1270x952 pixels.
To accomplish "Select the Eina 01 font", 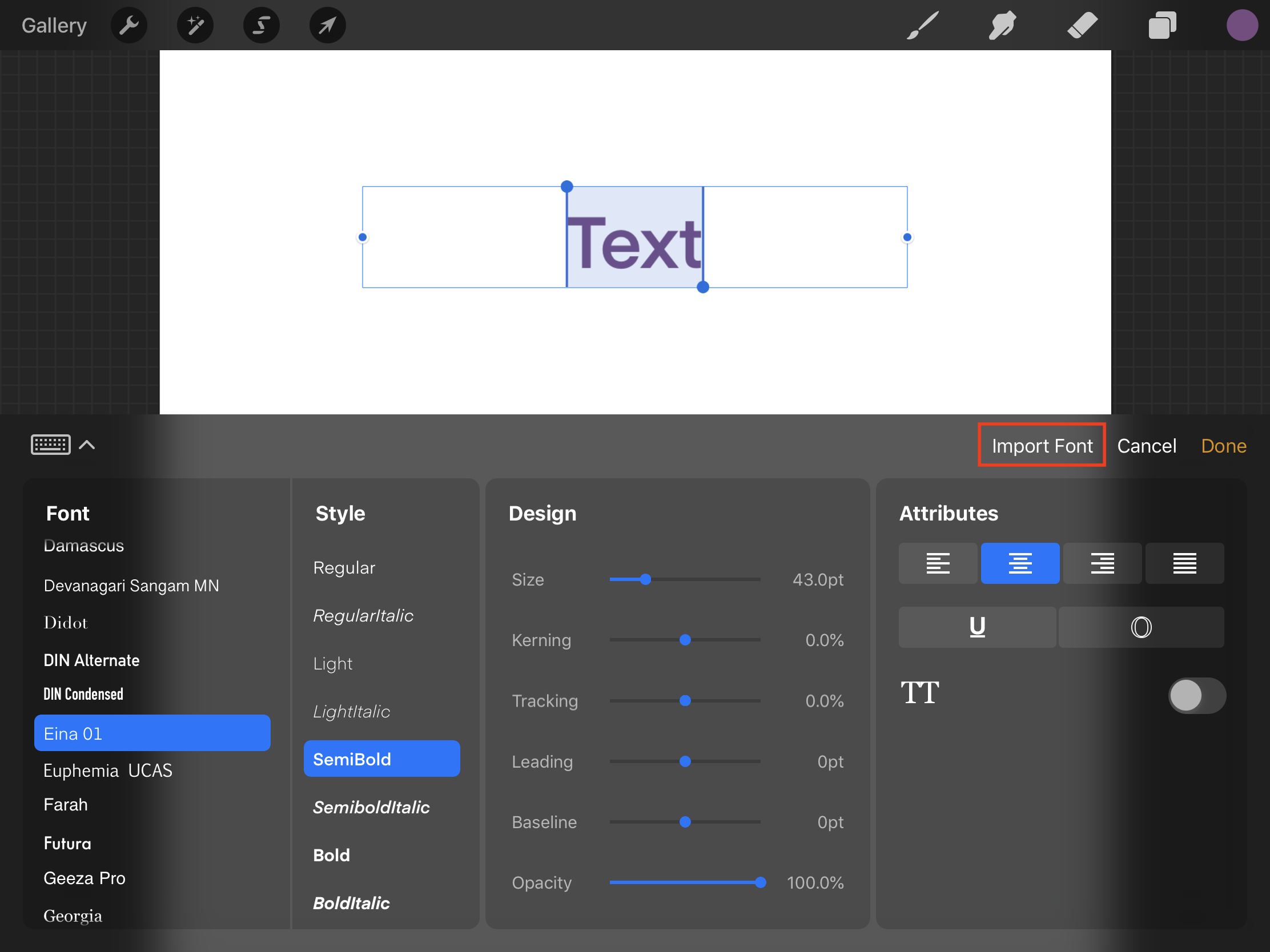I will click(x=152, y=733).
